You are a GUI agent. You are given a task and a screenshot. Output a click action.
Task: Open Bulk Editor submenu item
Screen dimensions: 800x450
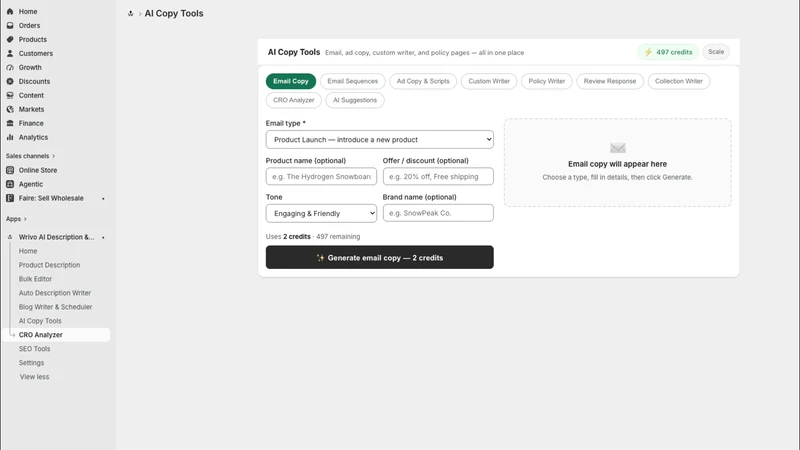[35, 279]
